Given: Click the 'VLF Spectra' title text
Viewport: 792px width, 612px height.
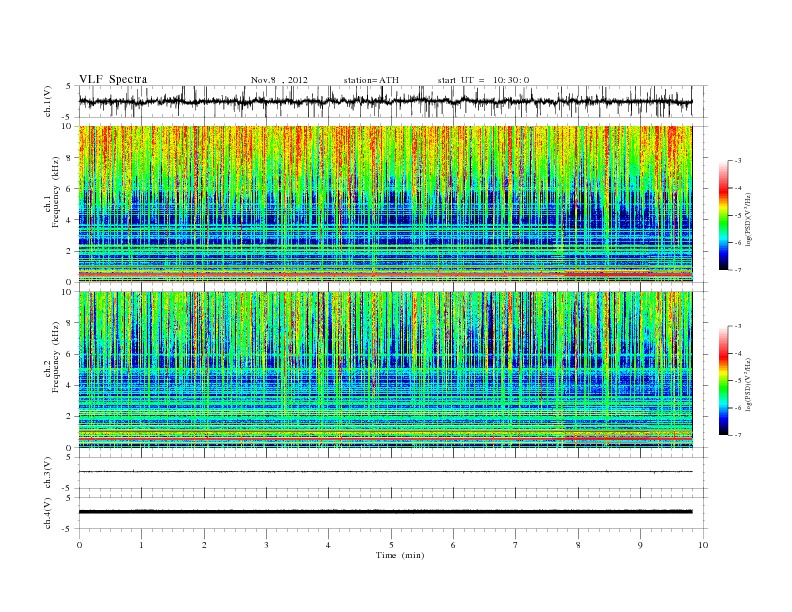Looking at the screenshot, I should (x=113, y=79).
